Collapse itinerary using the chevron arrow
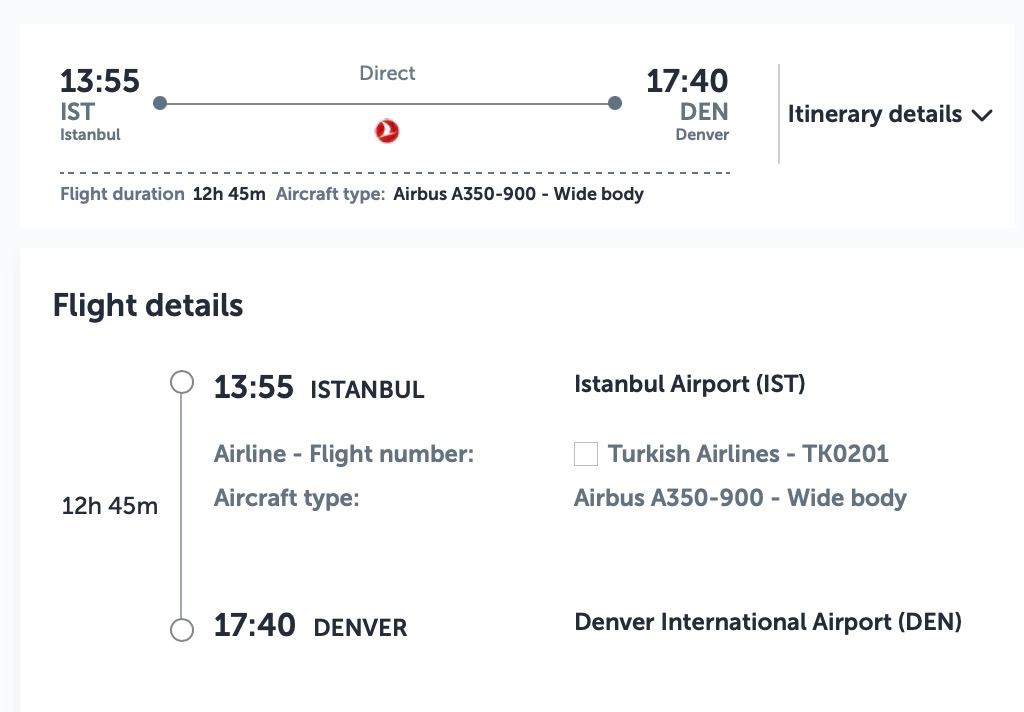Image resolution: width=1024 pixels, height=712 pixels. pos(982,115)
